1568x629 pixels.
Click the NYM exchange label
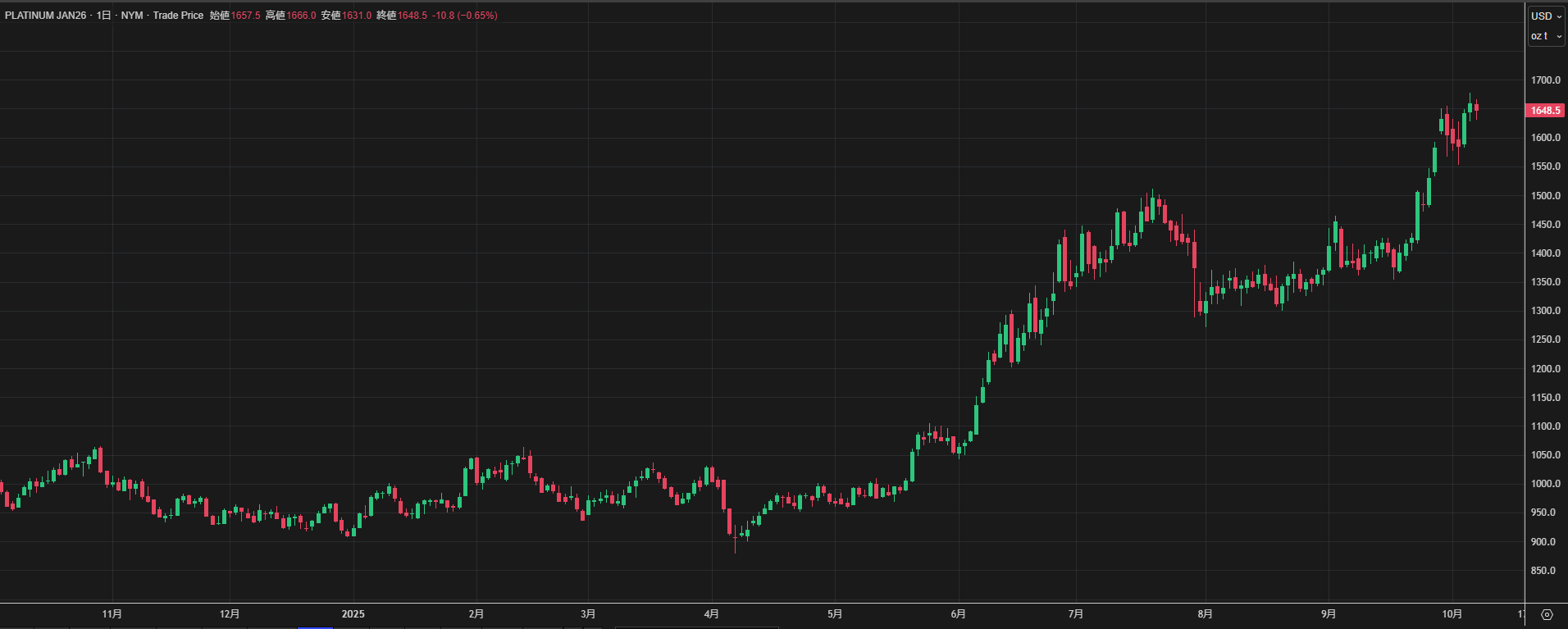coord(132,16)
